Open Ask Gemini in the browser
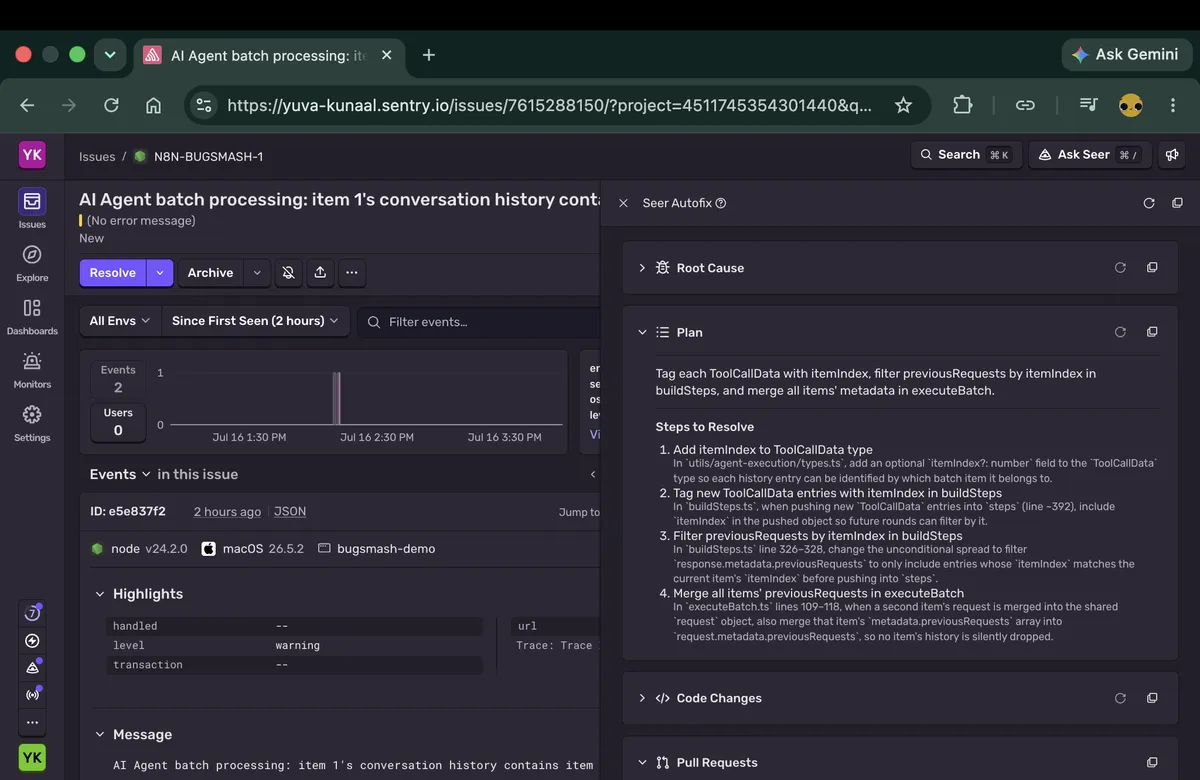This screenshot has height=780, width=1200. point(1125,55)
